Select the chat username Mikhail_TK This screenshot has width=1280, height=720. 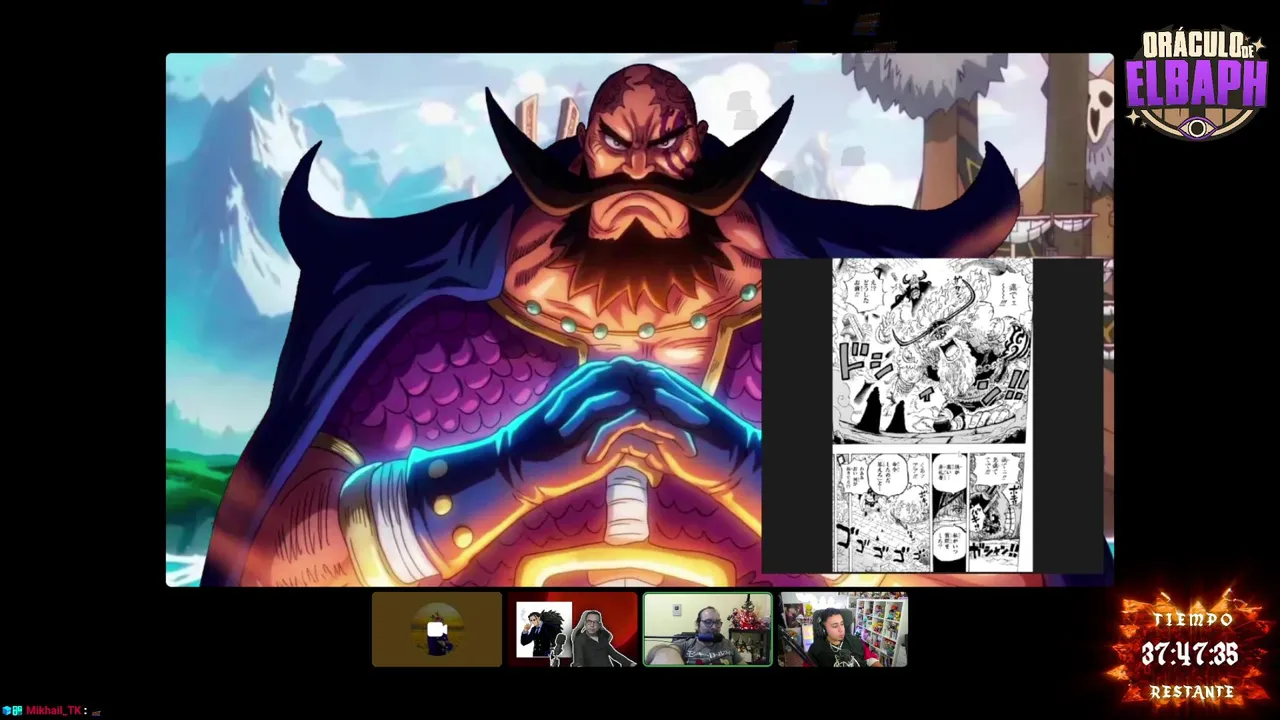pos(54,710)
